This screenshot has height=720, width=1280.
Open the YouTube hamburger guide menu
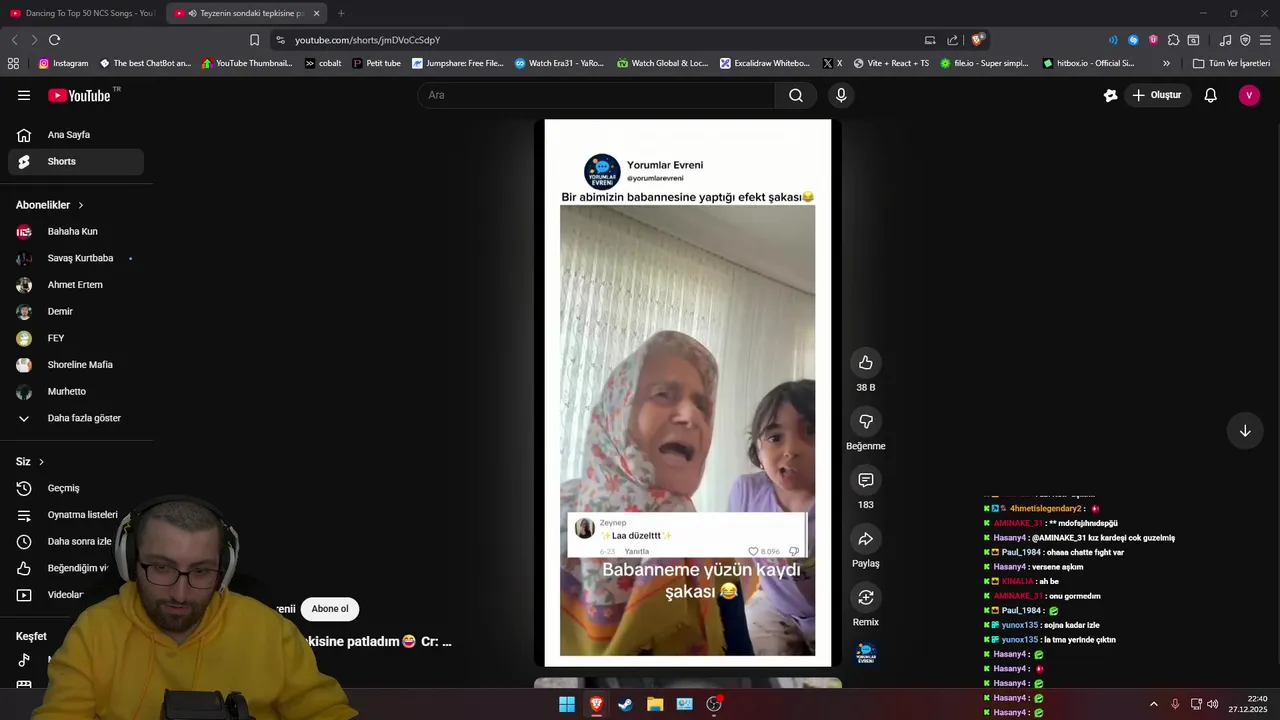pyautogui.click(x=24, y=95)
